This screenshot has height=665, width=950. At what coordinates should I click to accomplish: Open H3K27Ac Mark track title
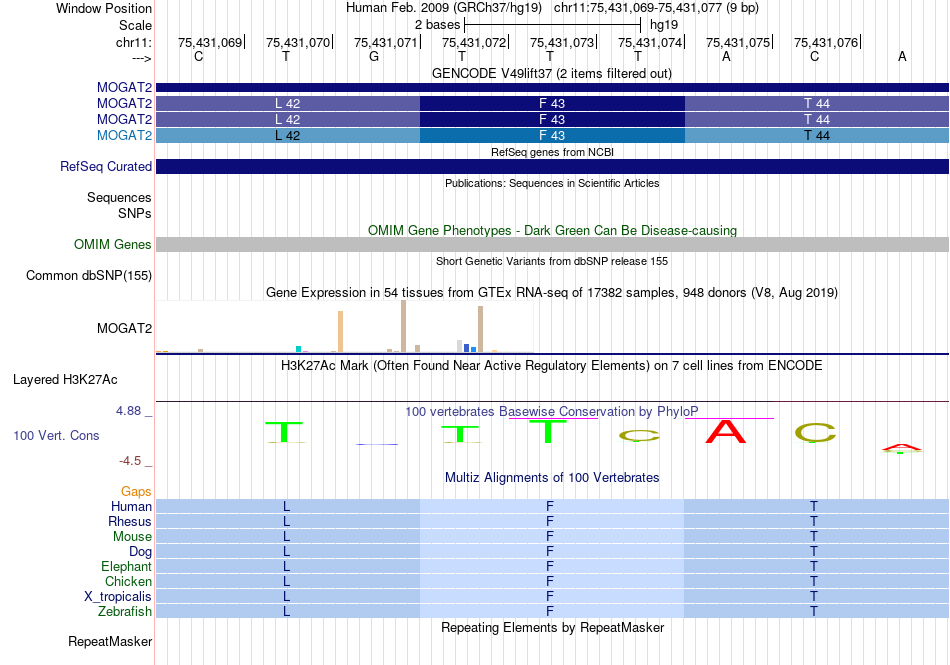point(552,365)
